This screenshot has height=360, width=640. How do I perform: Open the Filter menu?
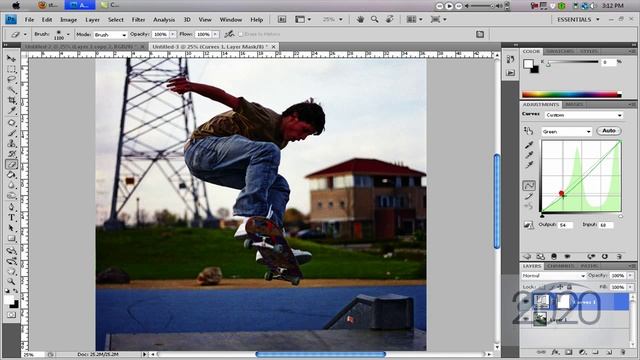point(138,19)
